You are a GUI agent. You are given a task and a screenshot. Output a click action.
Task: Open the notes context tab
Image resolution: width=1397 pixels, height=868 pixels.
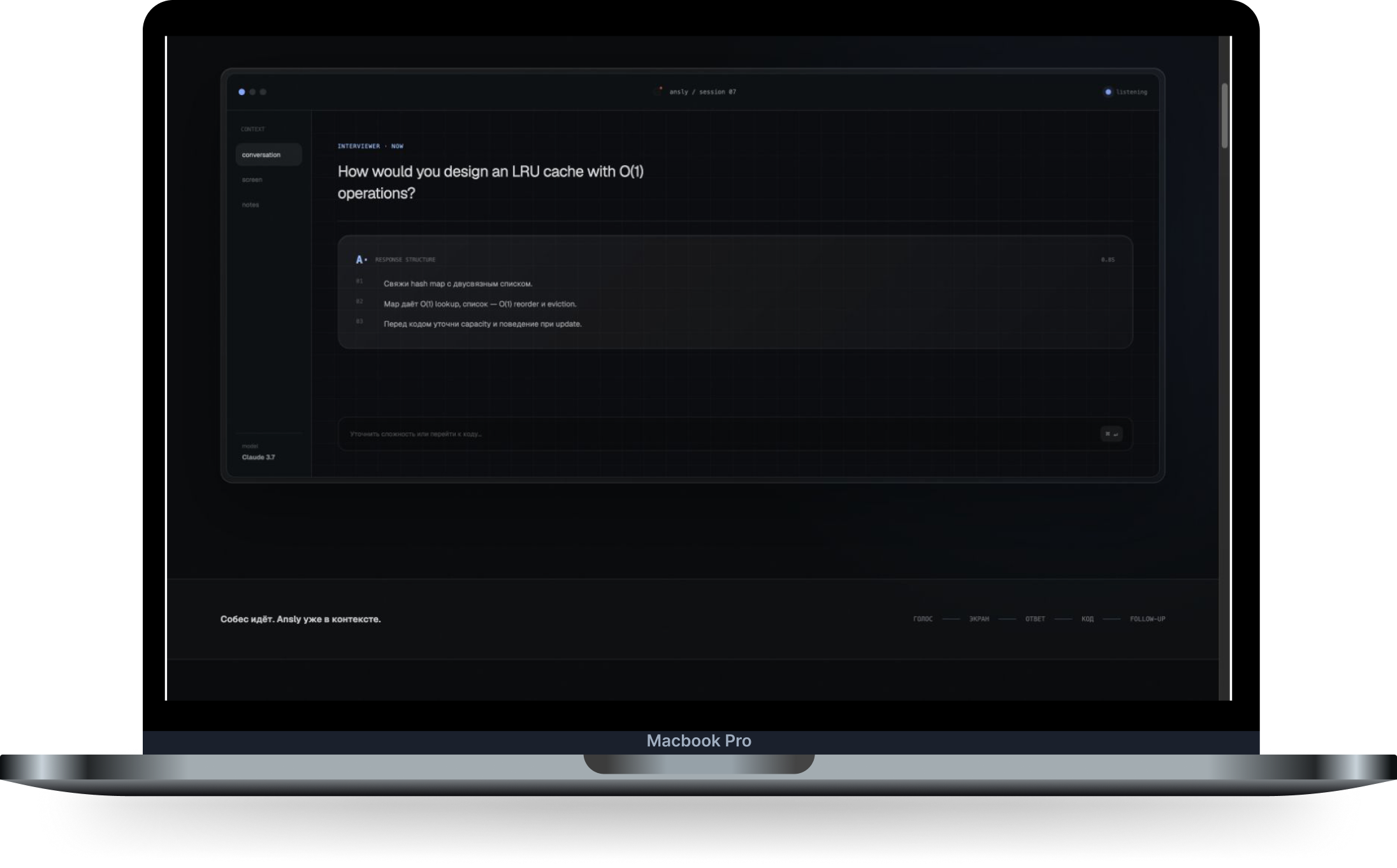pyautogui.click(x=250, y=205)
